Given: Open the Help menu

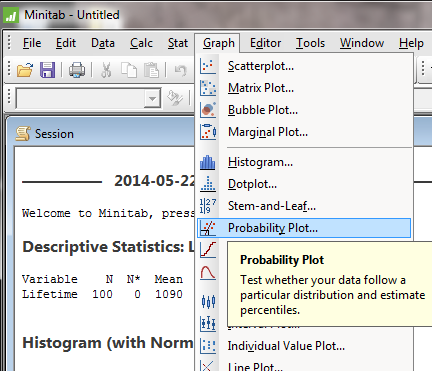Looking at the screenshot, I should point(411,43).
